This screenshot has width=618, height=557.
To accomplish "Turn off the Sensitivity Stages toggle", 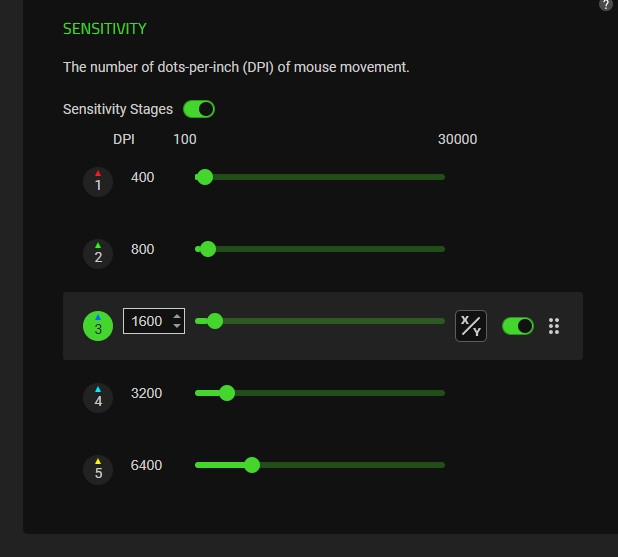I will click(x=199, y=109).
